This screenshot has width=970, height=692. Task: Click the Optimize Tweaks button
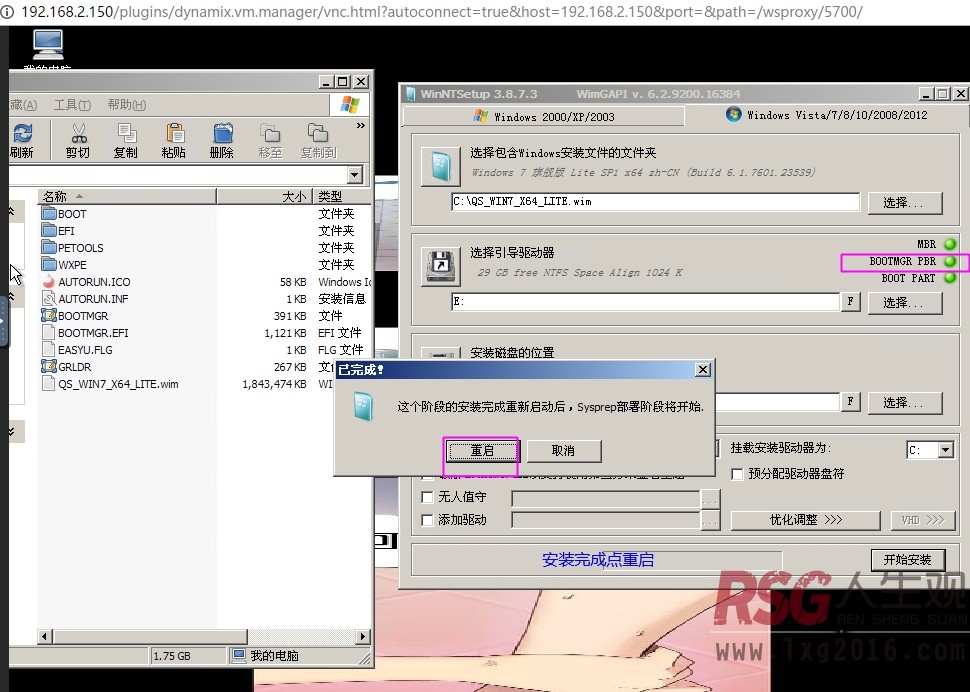point(805,520)
